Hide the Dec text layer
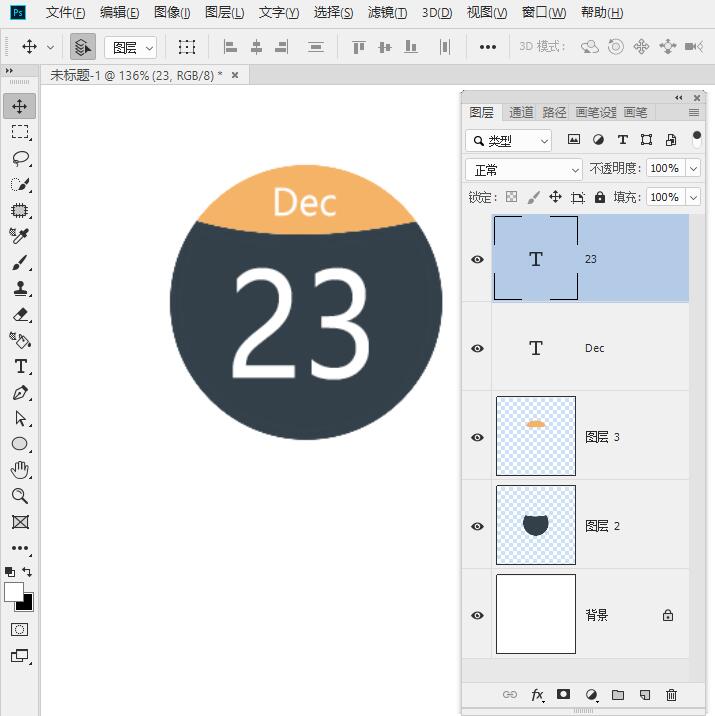Image resolution: width=715 pixels, height=716 pixels. coord(477,348)
